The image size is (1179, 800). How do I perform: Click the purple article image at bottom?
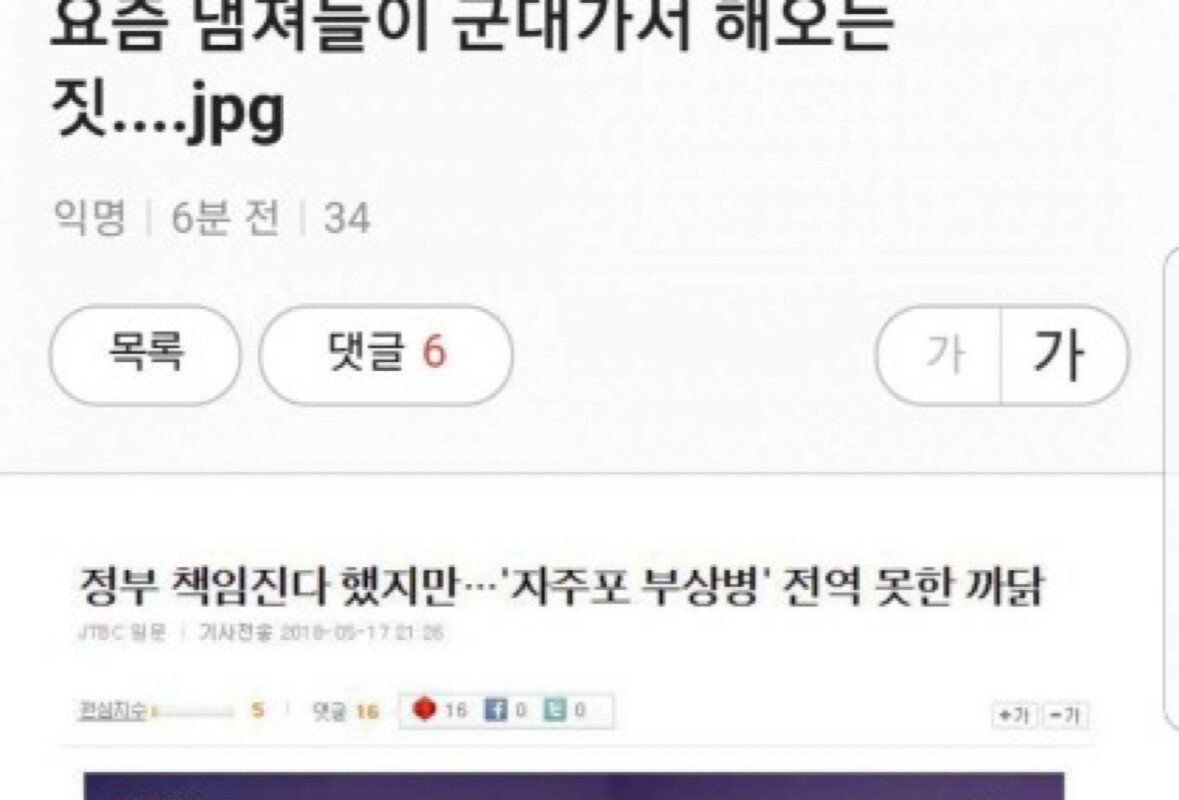(574, 786)
